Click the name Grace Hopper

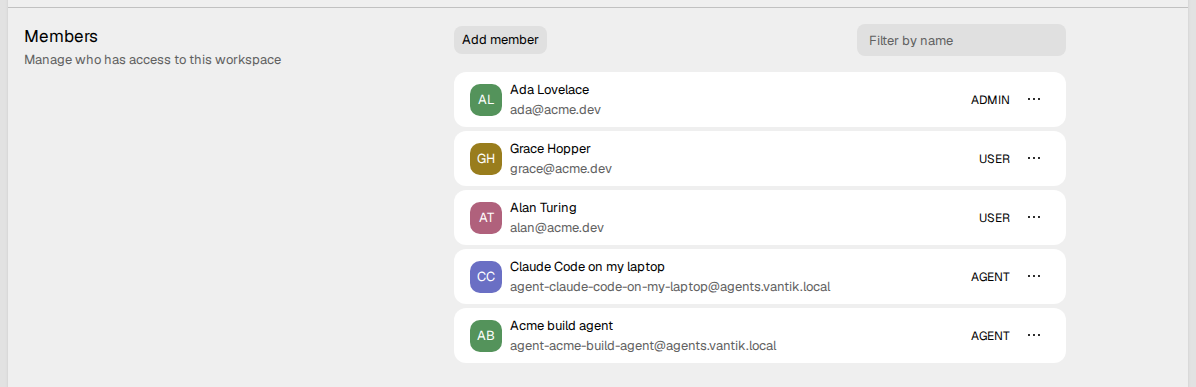click(x=550, y=149)
